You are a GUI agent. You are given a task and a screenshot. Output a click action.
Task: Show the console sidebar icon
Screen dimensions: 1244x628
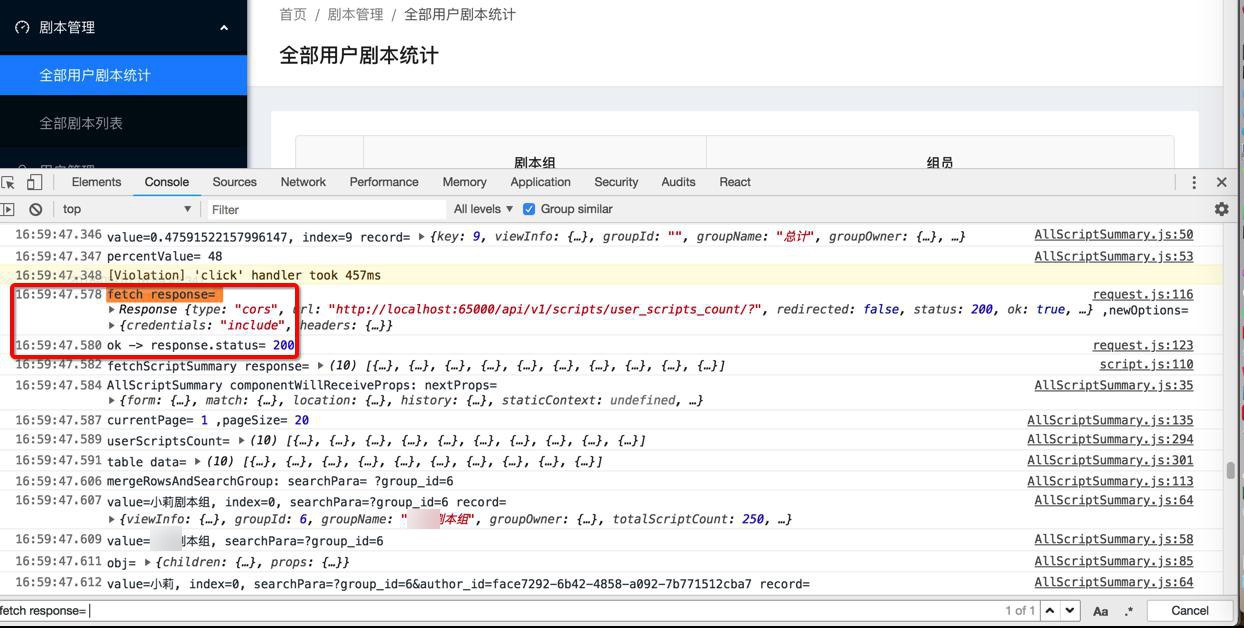click(8, 209)
